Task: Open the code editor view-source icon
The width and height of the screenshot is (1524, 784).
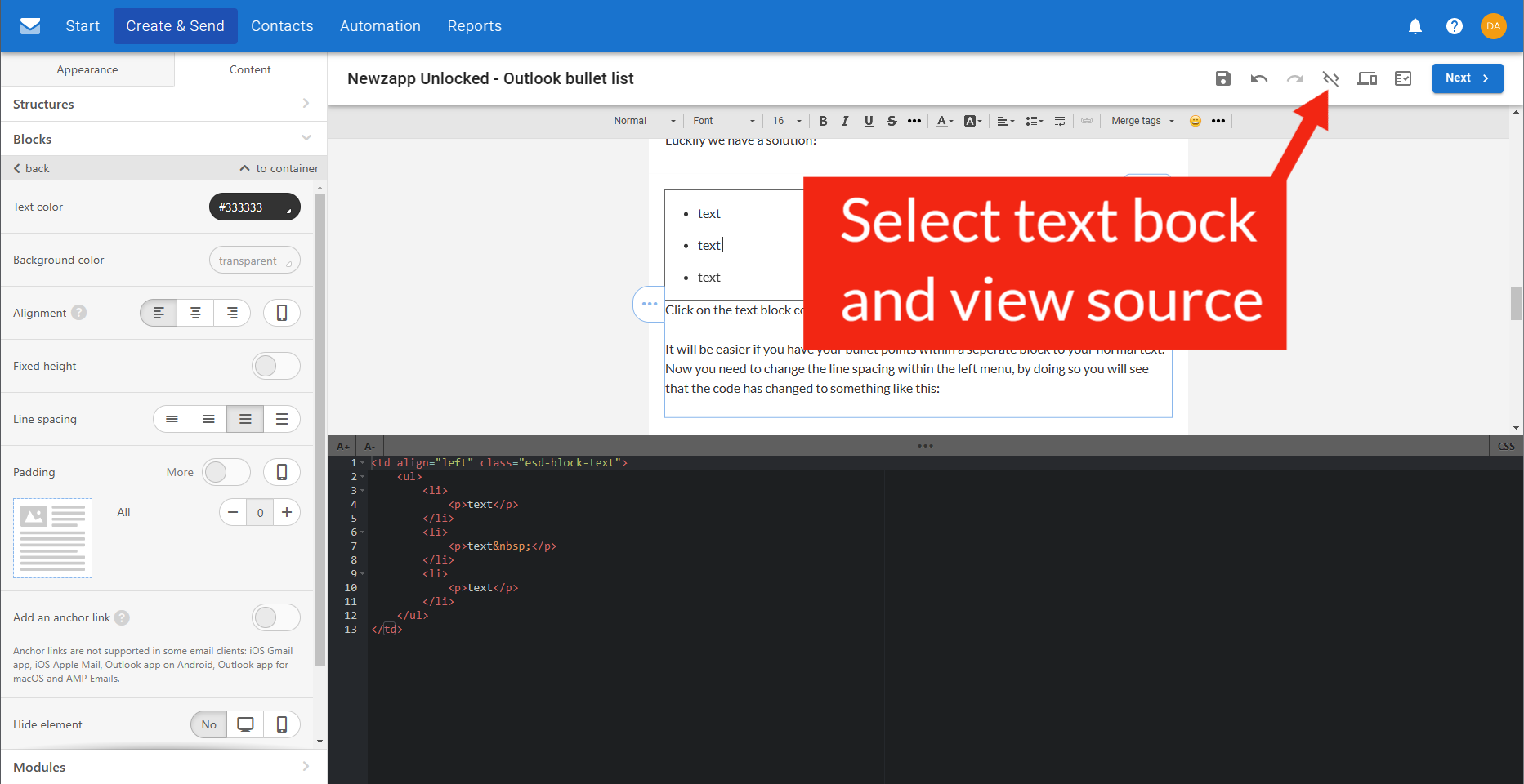Action: click(x=1330, y=78)
